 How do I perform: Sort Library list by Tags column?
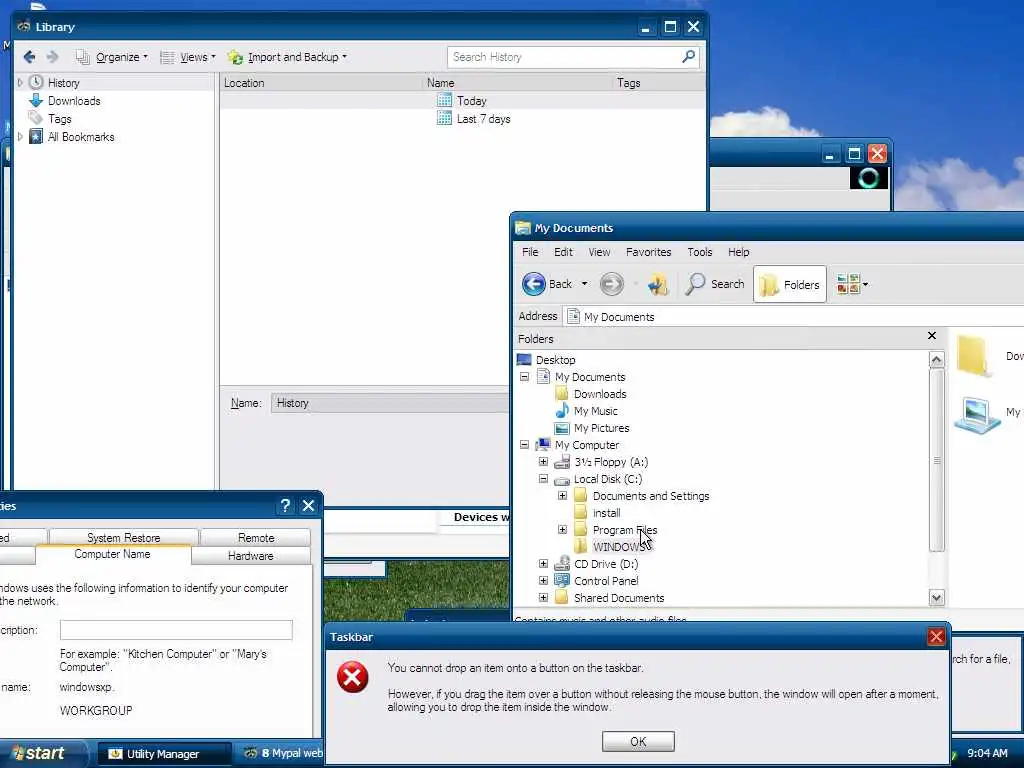(x=659, y=83)
